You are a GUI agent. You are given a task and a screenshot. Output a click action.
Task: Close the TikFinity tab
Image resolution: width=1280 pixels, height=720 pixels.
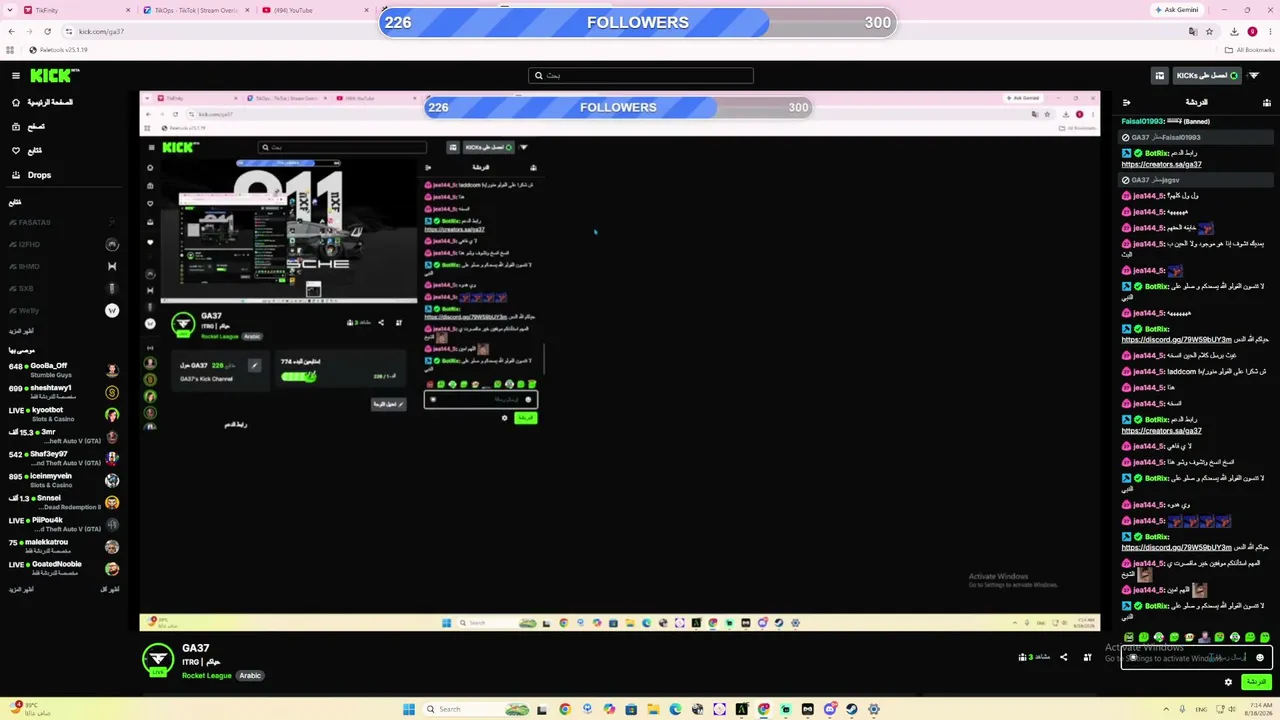tap(128, 10)
